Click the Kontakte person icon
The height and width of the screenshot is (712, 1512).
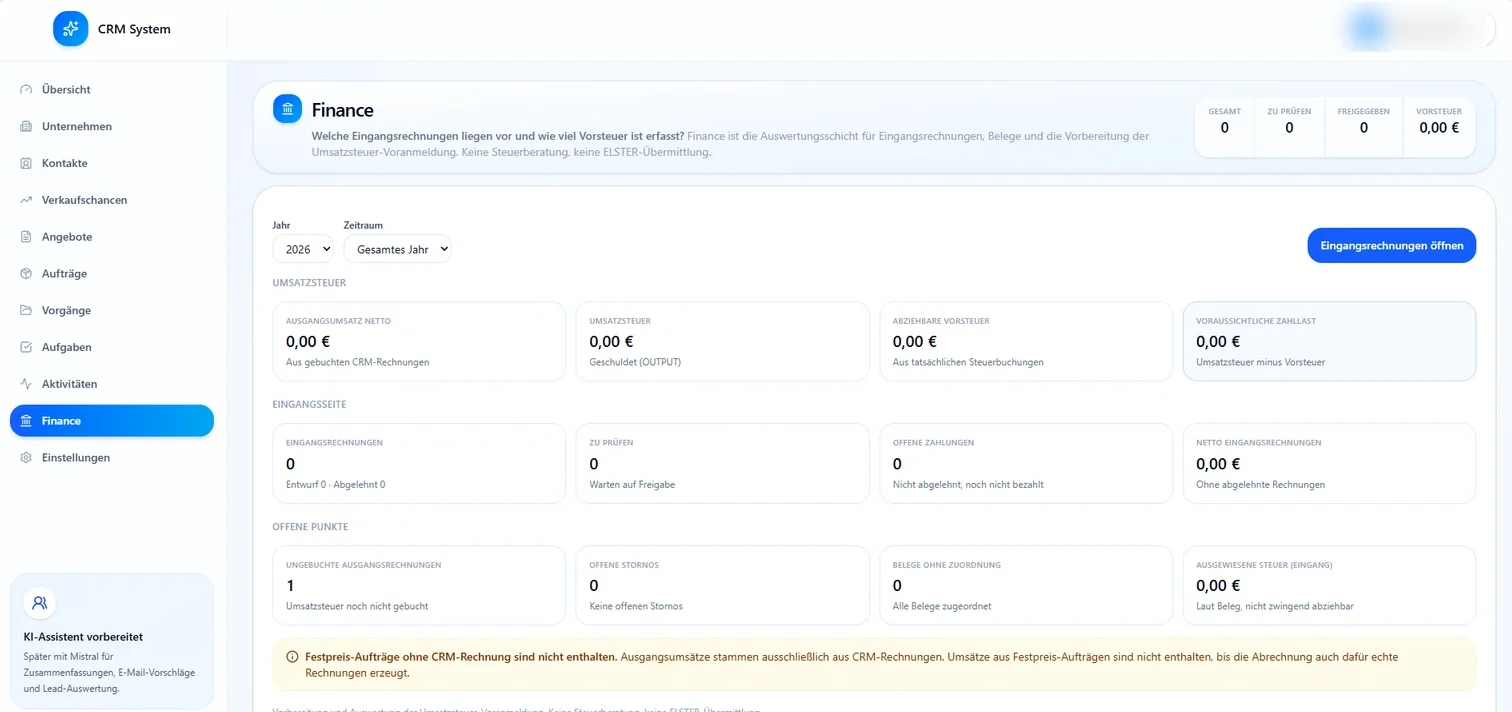(x=26, y=163)
